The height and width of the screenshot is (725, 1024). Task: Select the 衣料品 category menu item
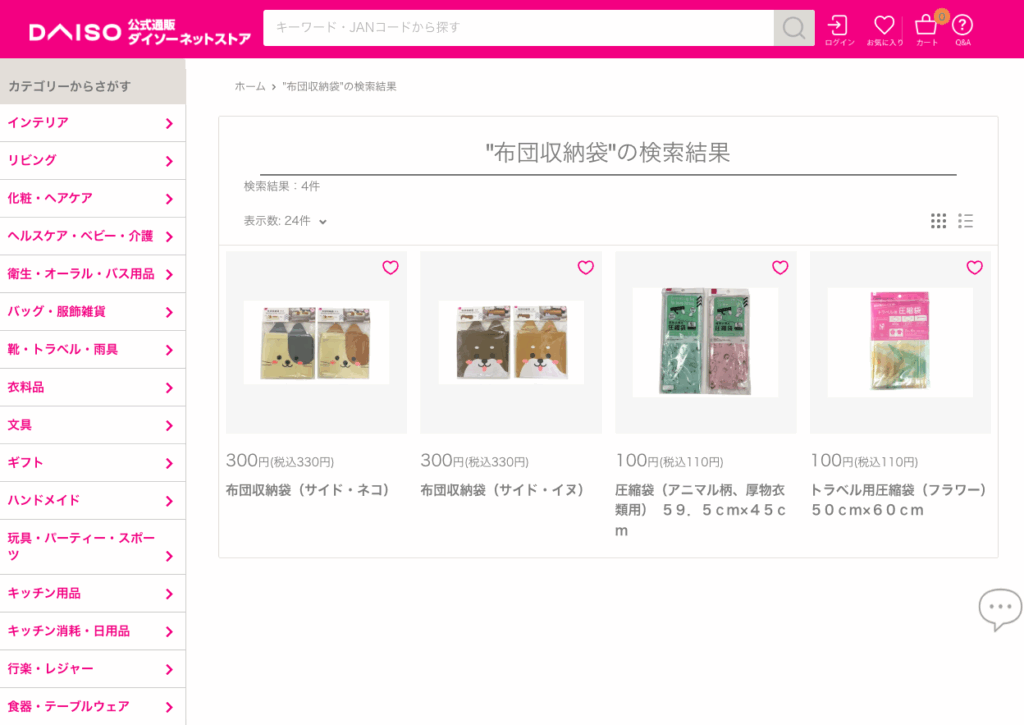[x=93, y=387]
